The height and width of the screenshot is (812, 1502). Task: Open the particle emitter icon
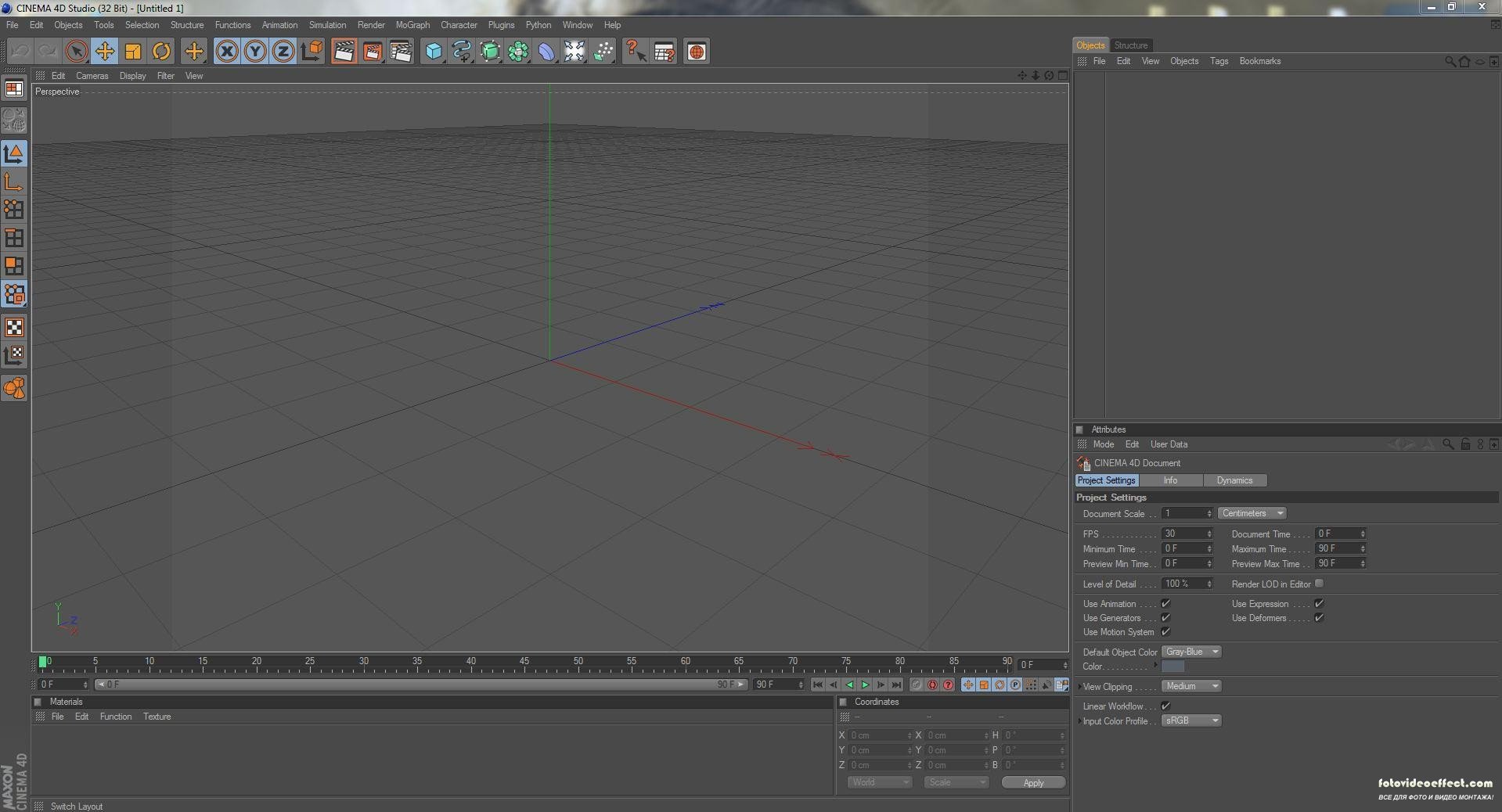603,52
